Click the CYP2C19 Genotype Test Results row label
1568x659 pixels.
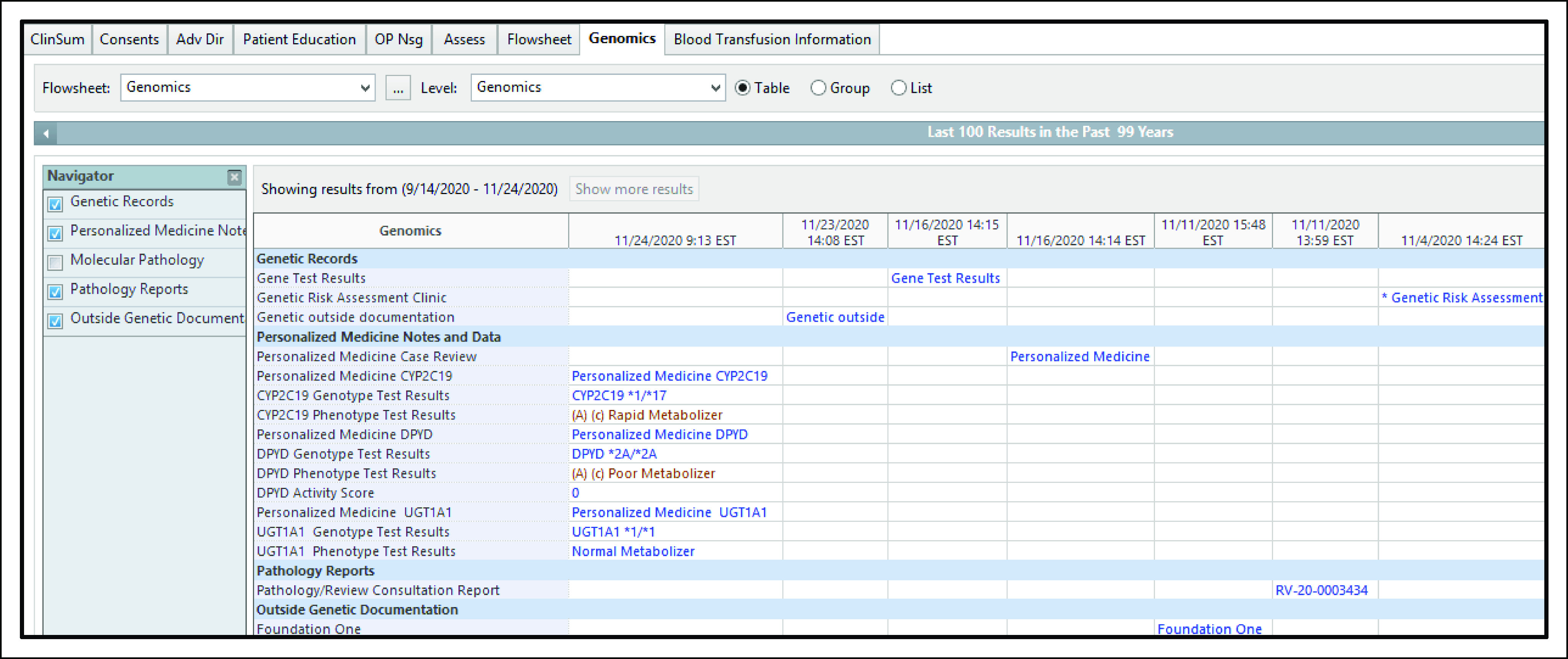[x=353, y=395]
